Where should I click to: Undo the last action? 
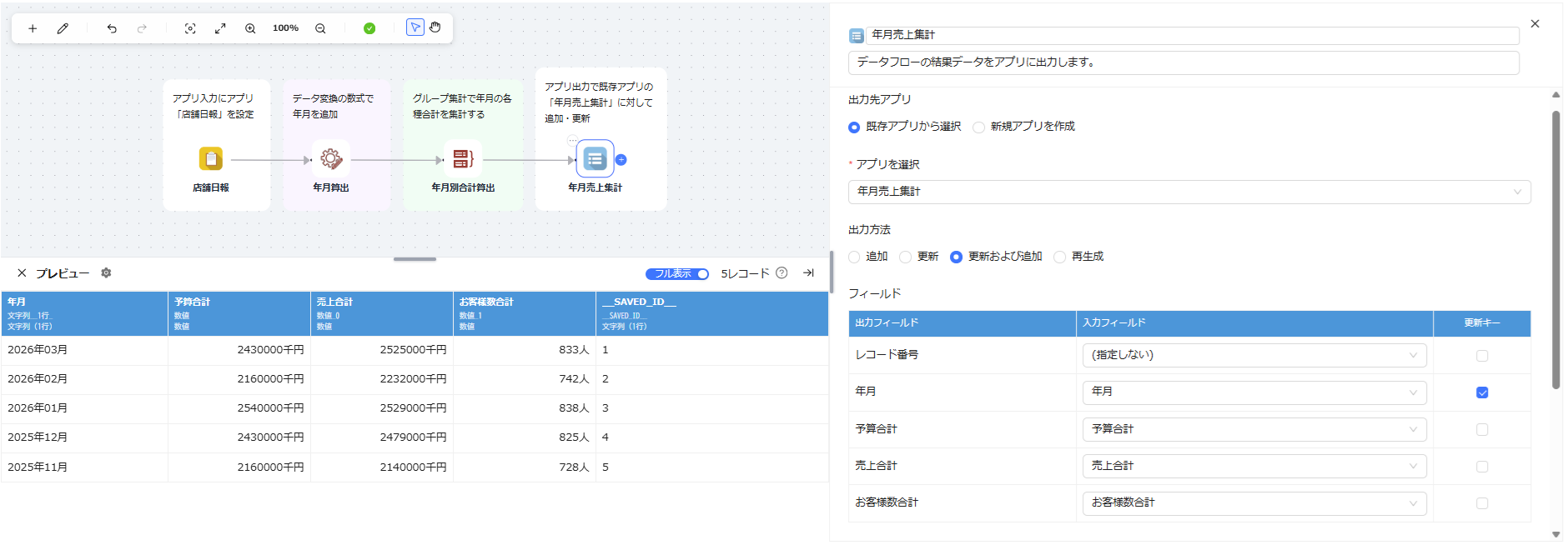click(x=112, y=28)
